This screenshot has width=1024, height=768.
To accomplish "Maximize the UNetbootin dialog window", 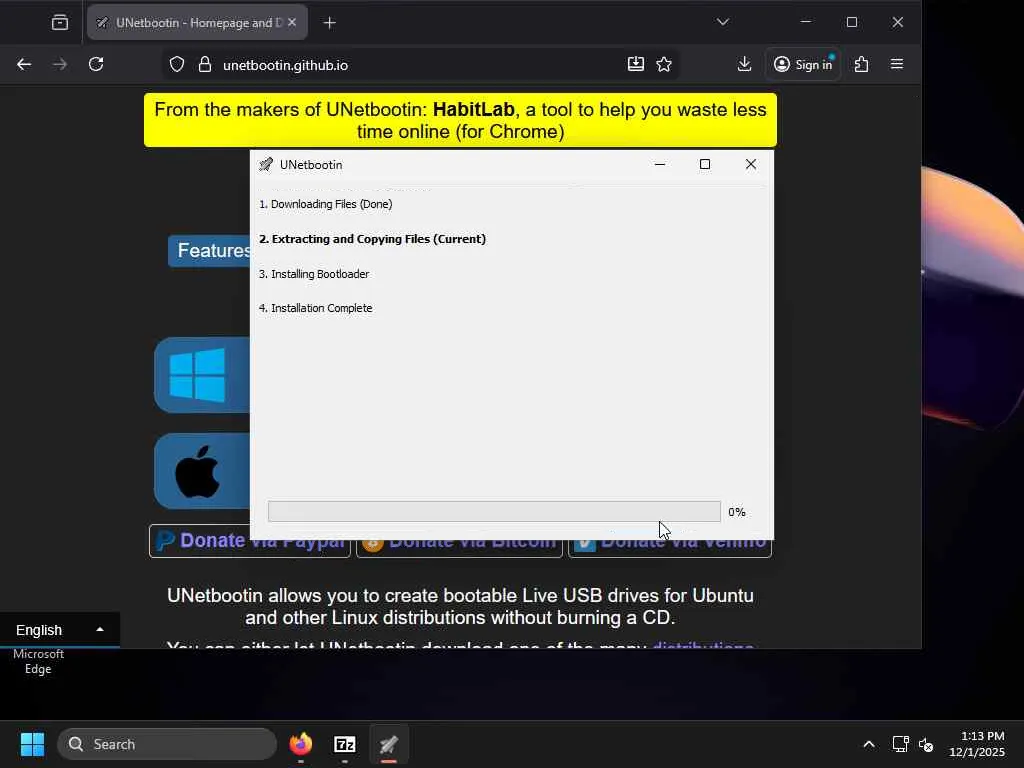I will 705,165.
